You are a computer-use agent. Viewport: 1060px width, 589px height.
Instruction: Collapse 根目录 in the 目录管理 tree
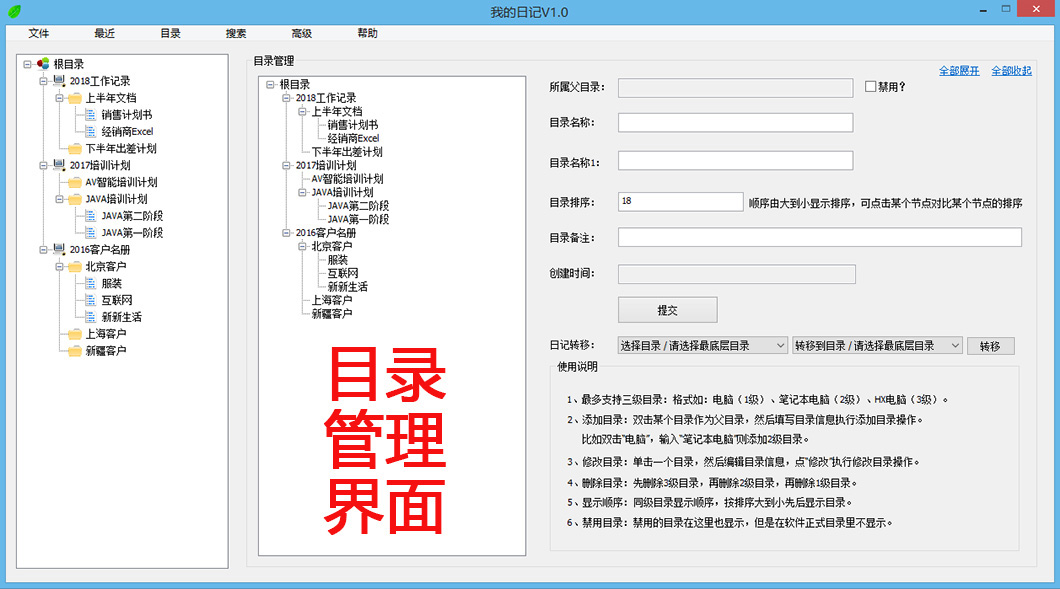(270, 85)
